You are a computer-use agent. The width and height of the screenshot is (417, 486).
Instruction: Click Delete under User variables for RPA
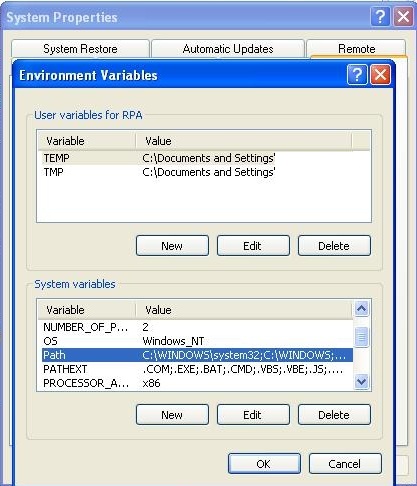point(334,246)
